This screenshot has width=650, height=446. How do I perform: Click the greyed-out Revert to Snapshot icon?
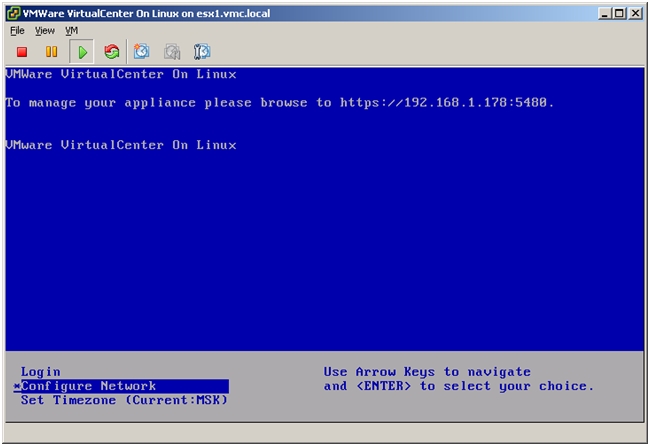(x=172, y=51)
